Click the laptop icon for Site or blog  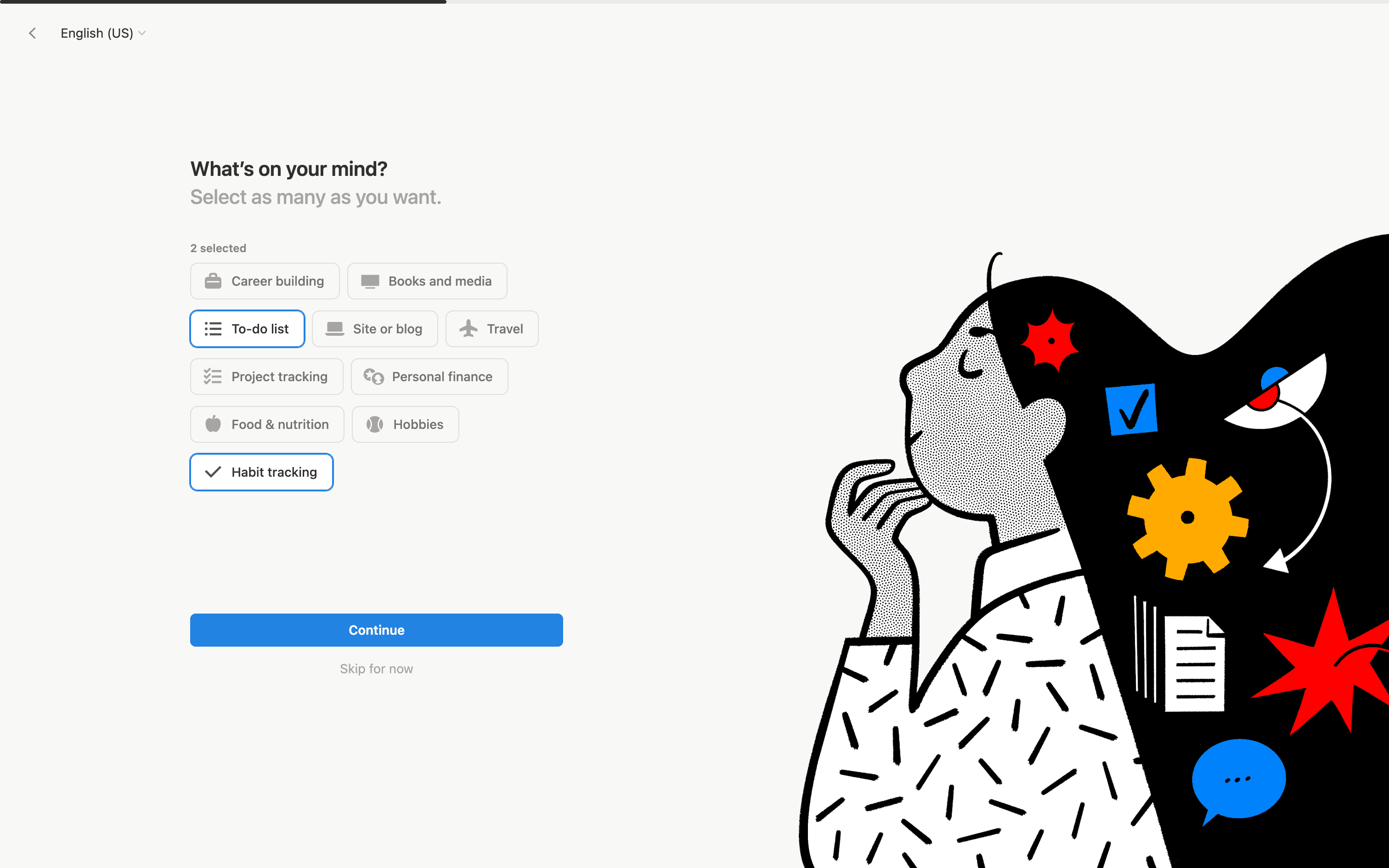335,329
